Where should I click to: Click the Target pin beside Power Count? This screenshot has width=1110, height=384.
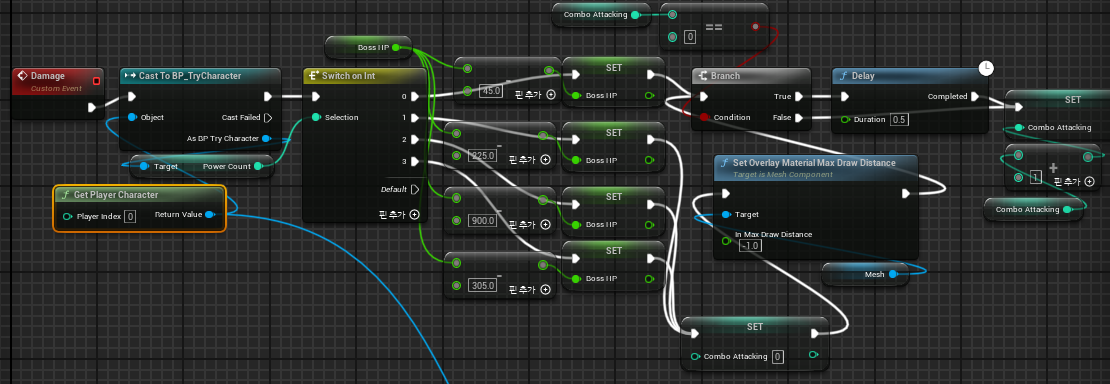click(144, 166)
